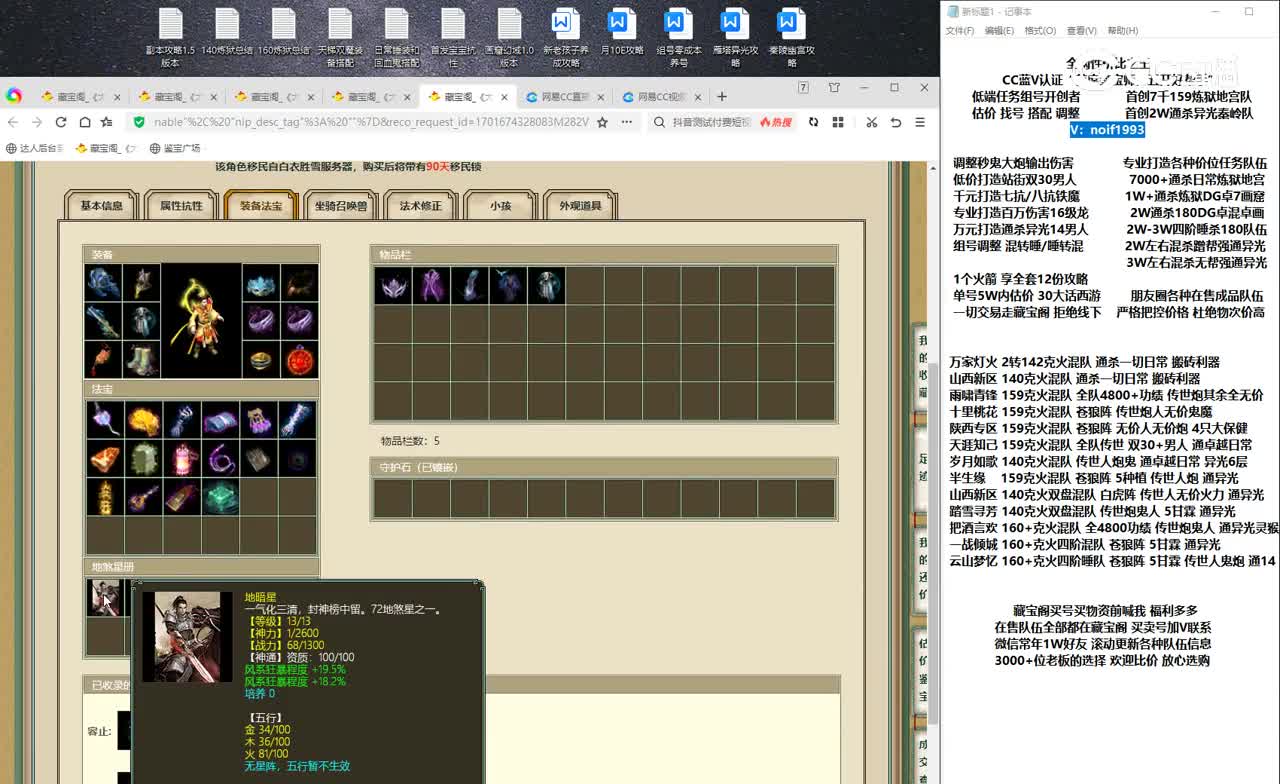Go to the browser home page
Image resolution: width=1280 pixels, height=784 pixels.
click(x=84, y=122)
